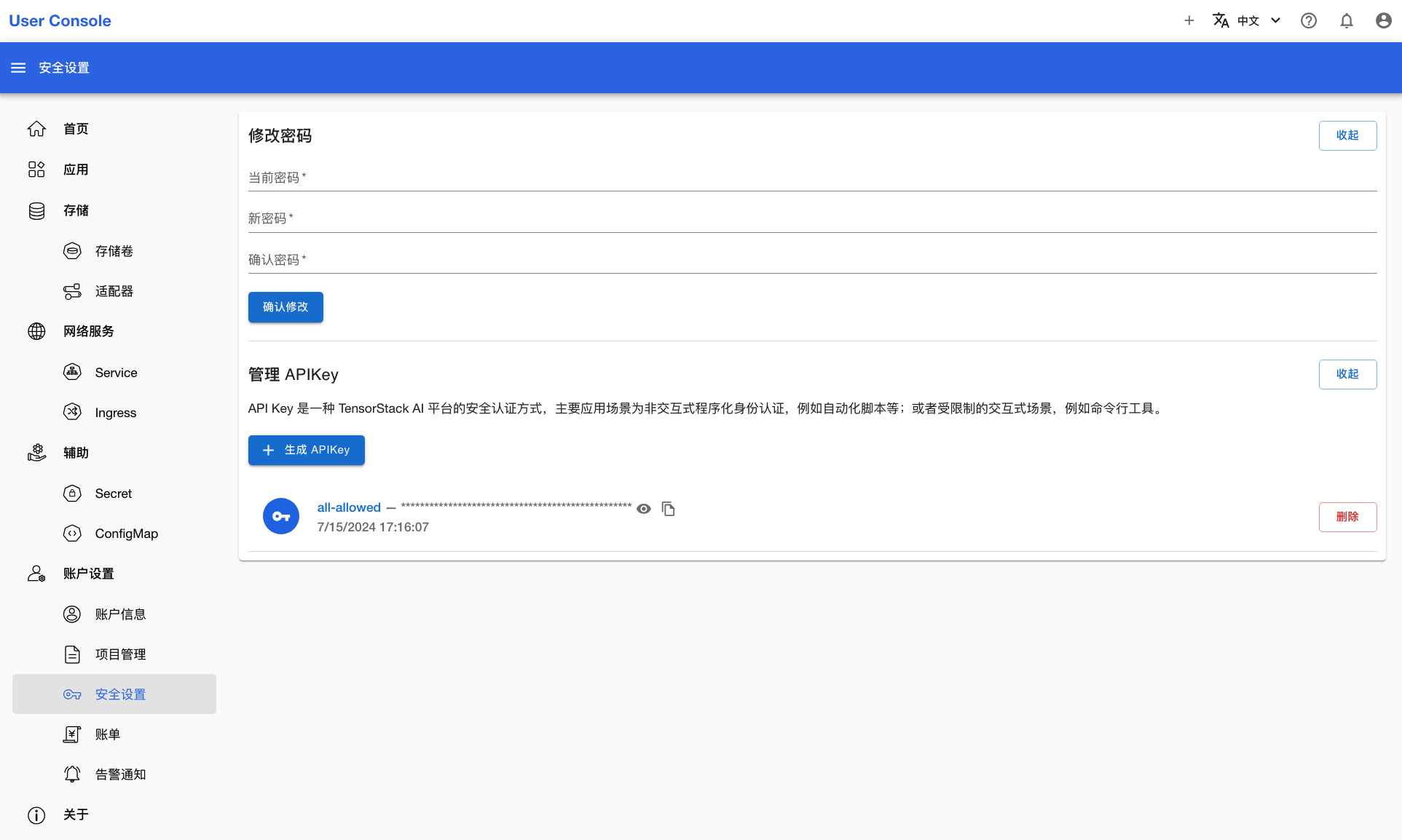Collapse the 网络服务 sidebar group
Image resolution: width=1402 pixels, height=840 pixels.
click(x=114, y=331)
